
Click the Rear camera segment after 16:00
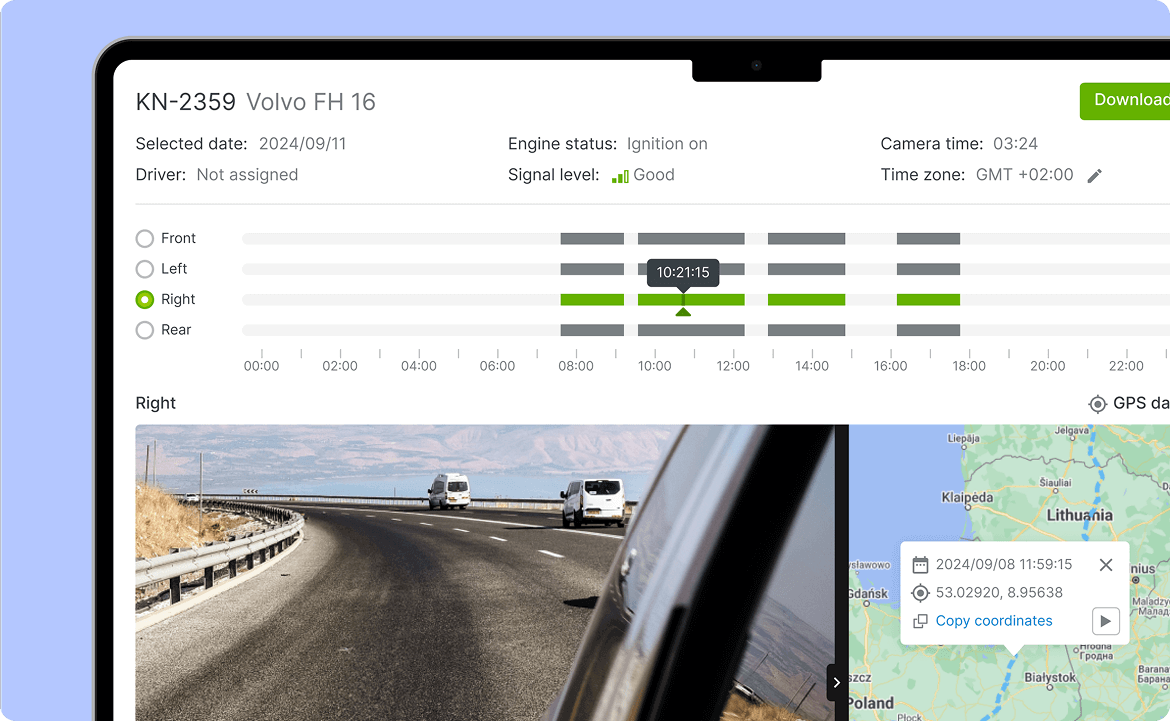[928, 330]
